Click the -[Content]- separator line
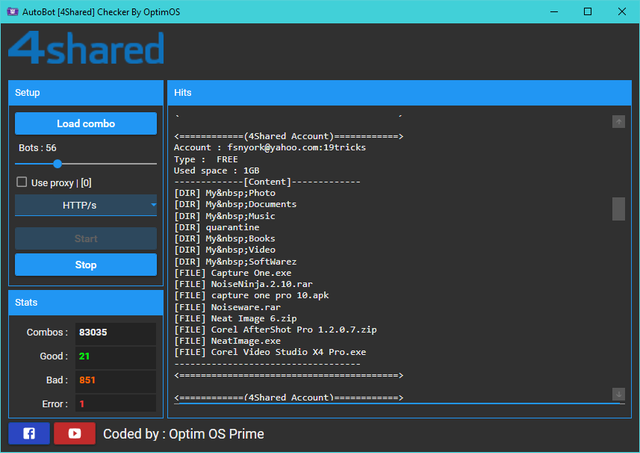The width and height of the screenshot is (640, 453). (267, 182)
